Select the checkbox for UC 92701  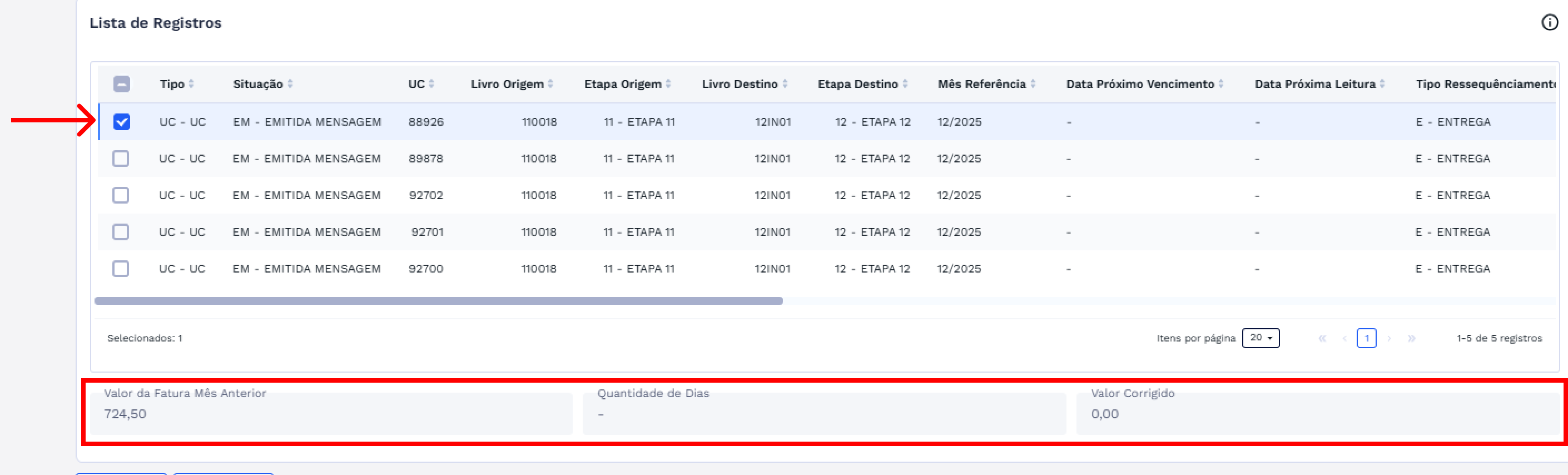pyautogui.click(x=121, y=232)
